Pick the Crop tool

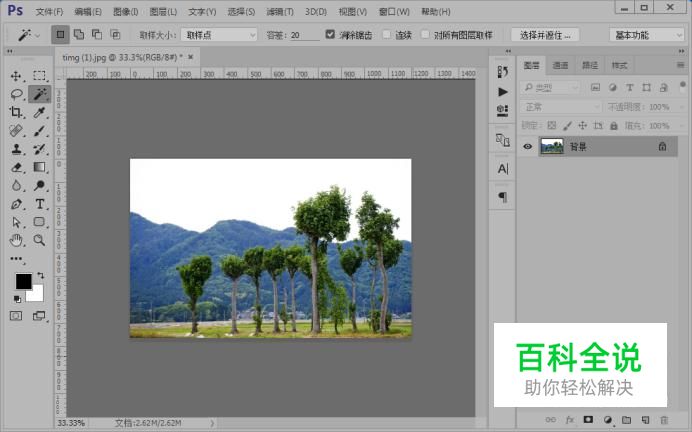tap(16, 113)
